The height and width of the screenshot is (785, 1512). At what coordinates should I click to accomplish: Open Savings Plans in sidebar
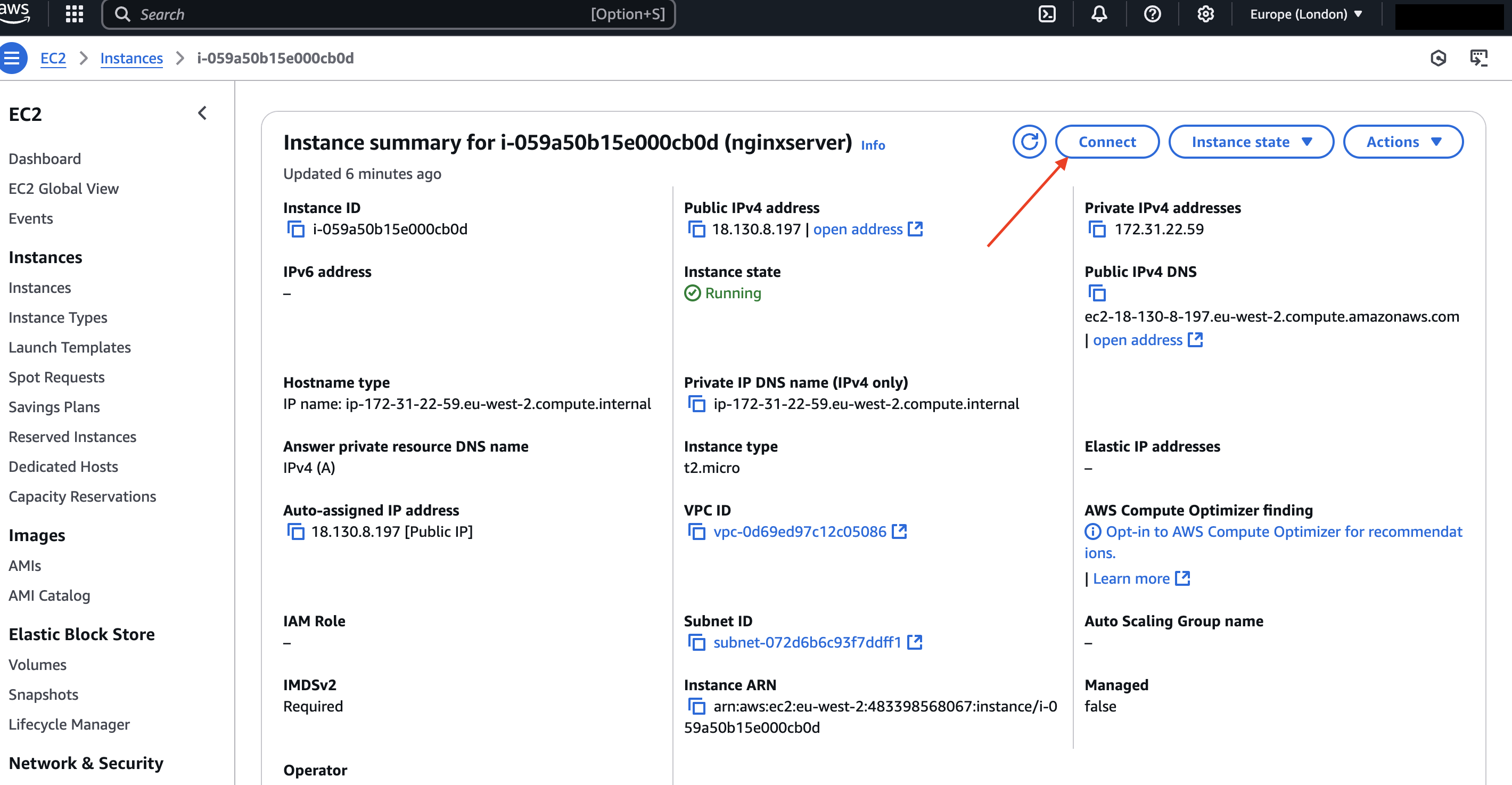click(54, 408)
